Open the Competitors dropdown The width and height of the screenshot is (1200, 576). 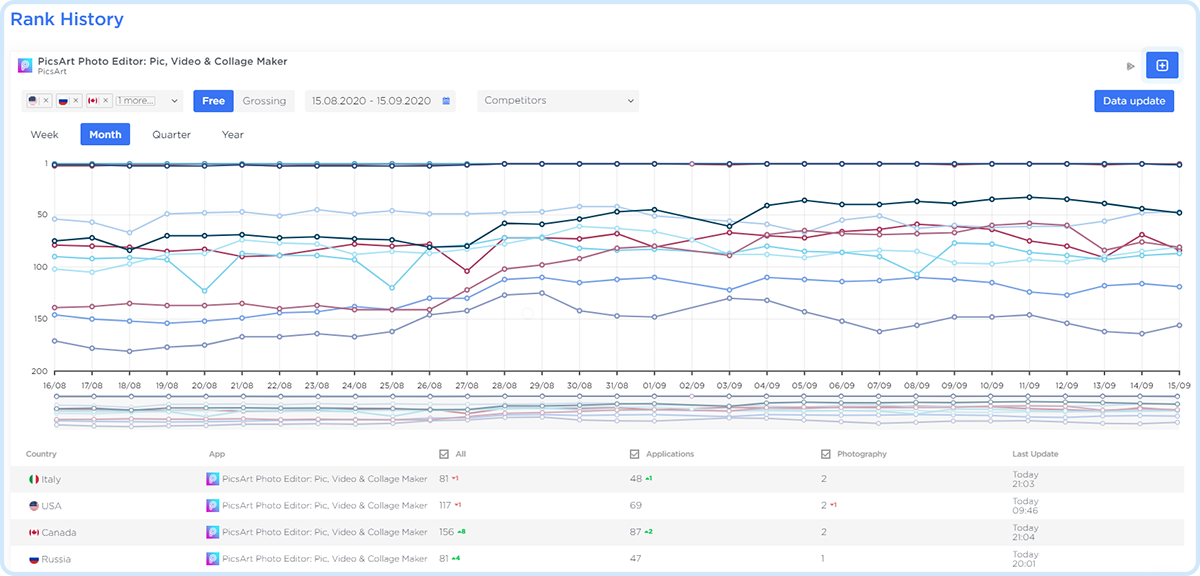(558, 101)
